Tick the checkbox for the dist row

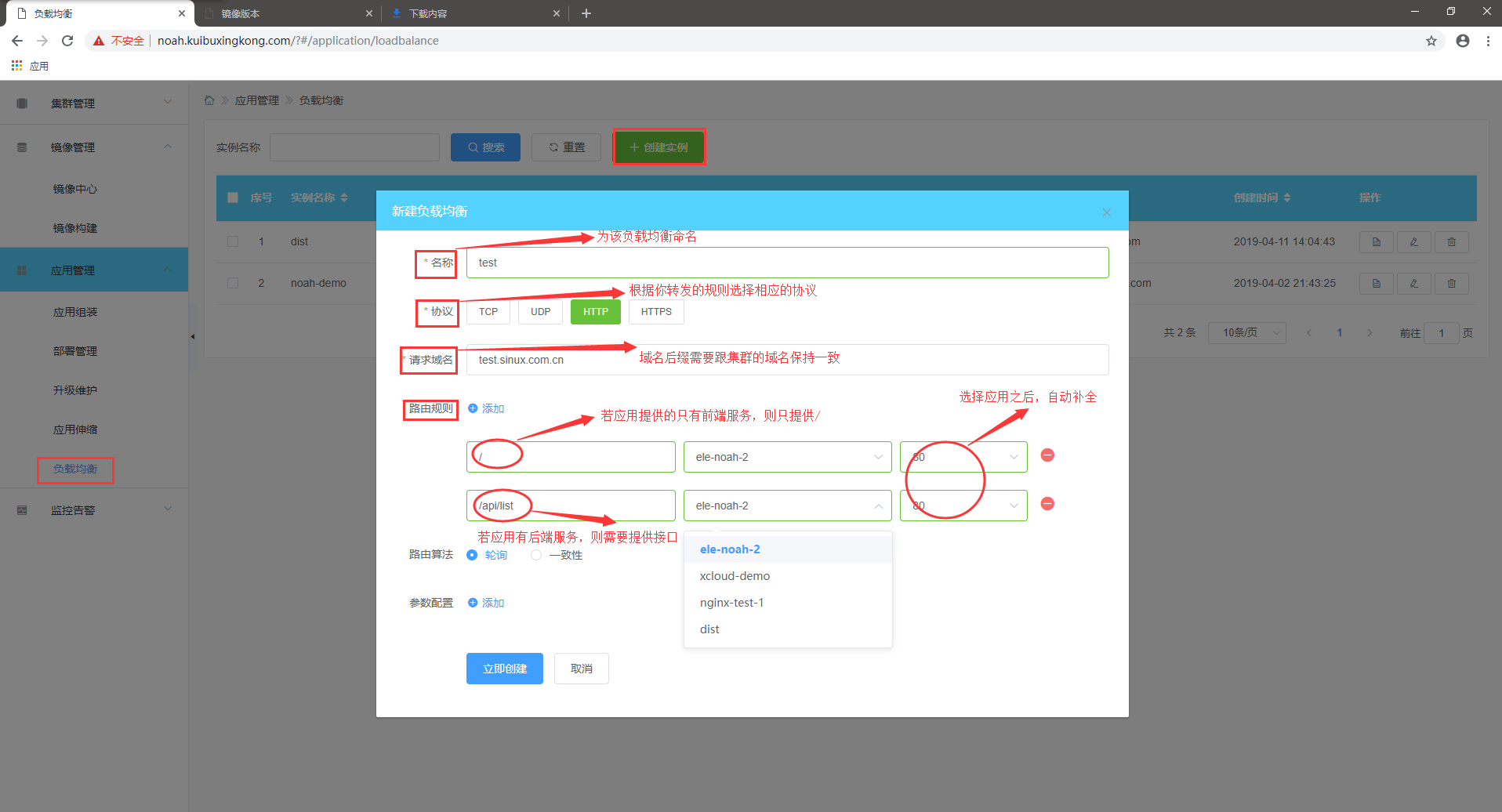click(x=233, y=241)
